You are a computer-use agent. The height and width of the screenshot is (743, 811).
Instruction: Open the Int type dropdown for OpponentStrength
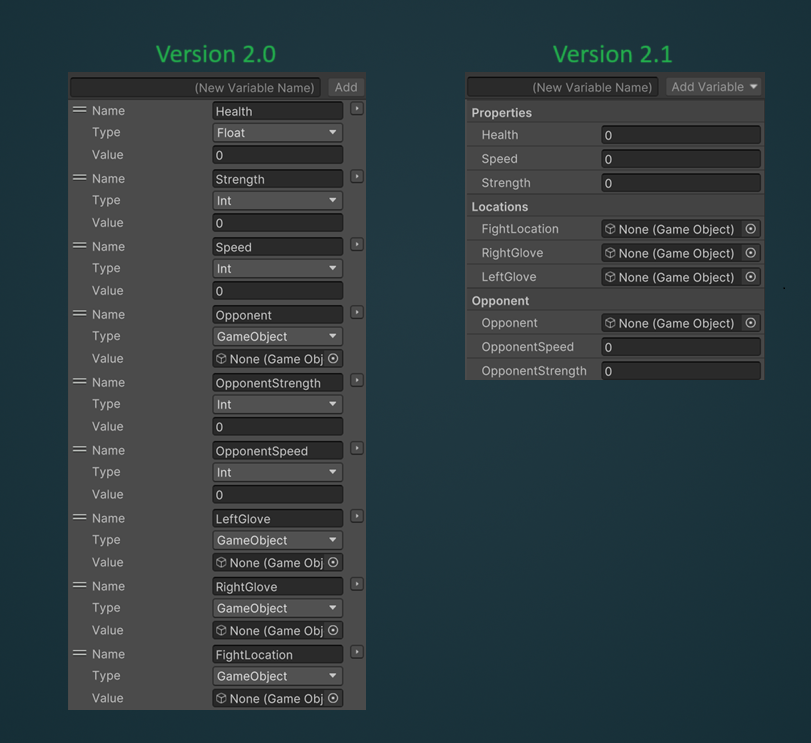pyautogui.click(x=278, y=404)
